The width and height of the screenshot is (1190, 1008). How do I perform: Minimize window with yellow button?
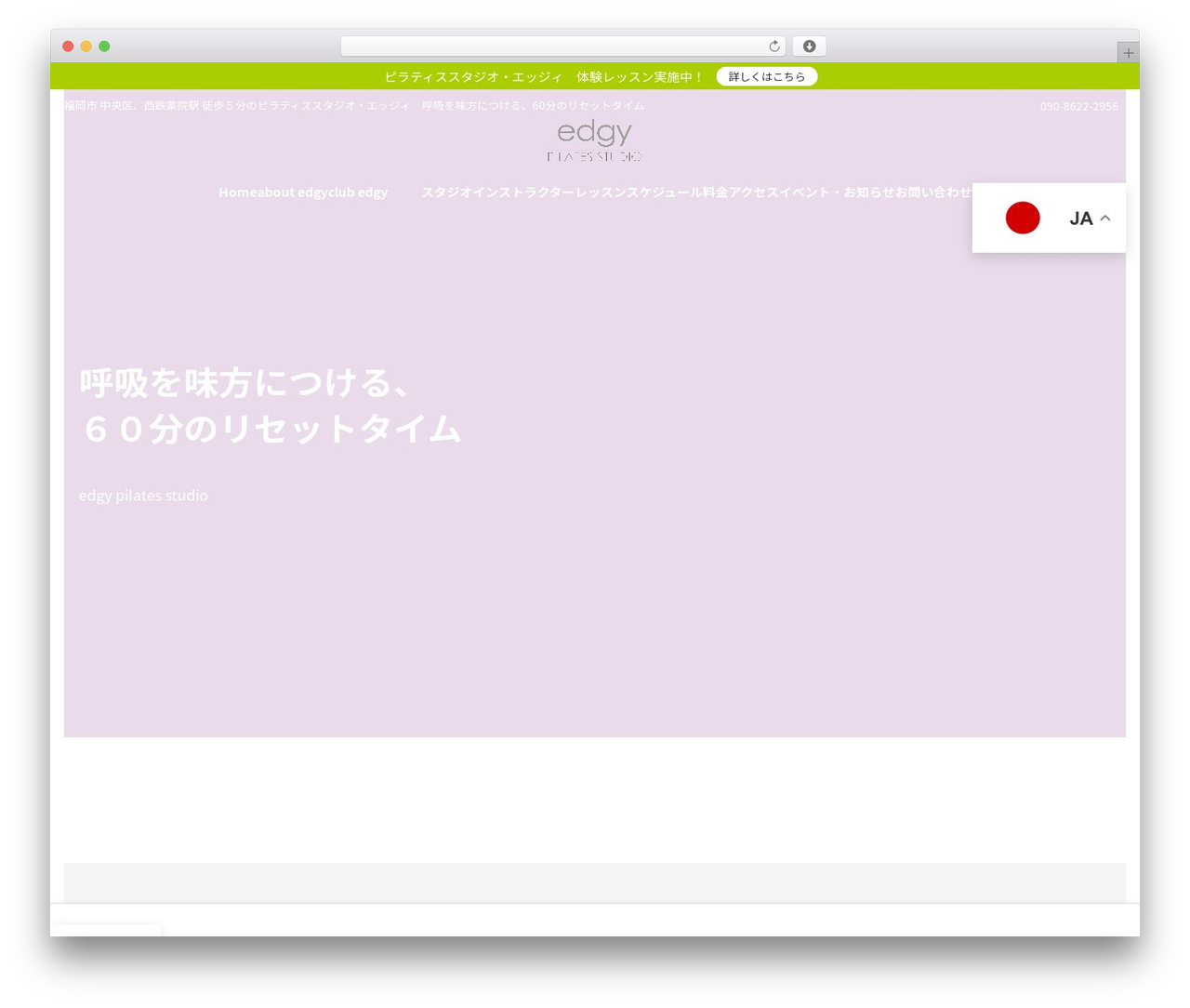click(x=86, y=46)
